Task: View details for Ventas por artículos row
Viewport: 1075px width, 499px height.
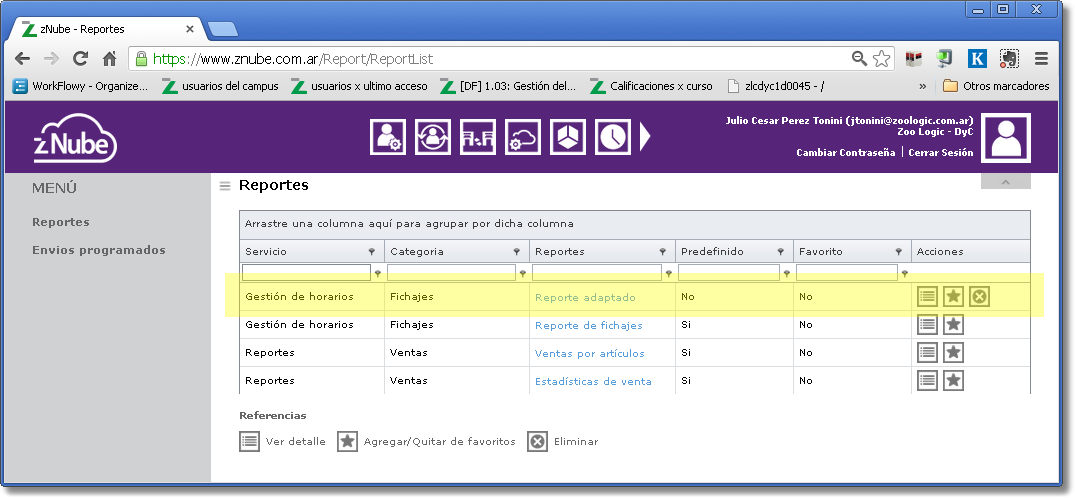Action: [927, 352]
